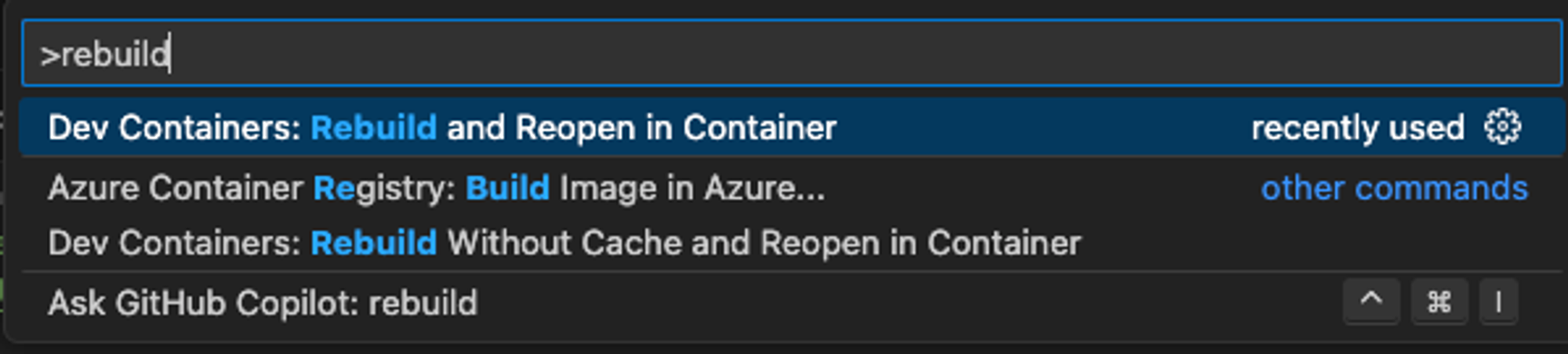This screenshot has width=1568, height=354.
Task: Click highlighted 'Build' in the Azure result
Action: pos(507,189)
